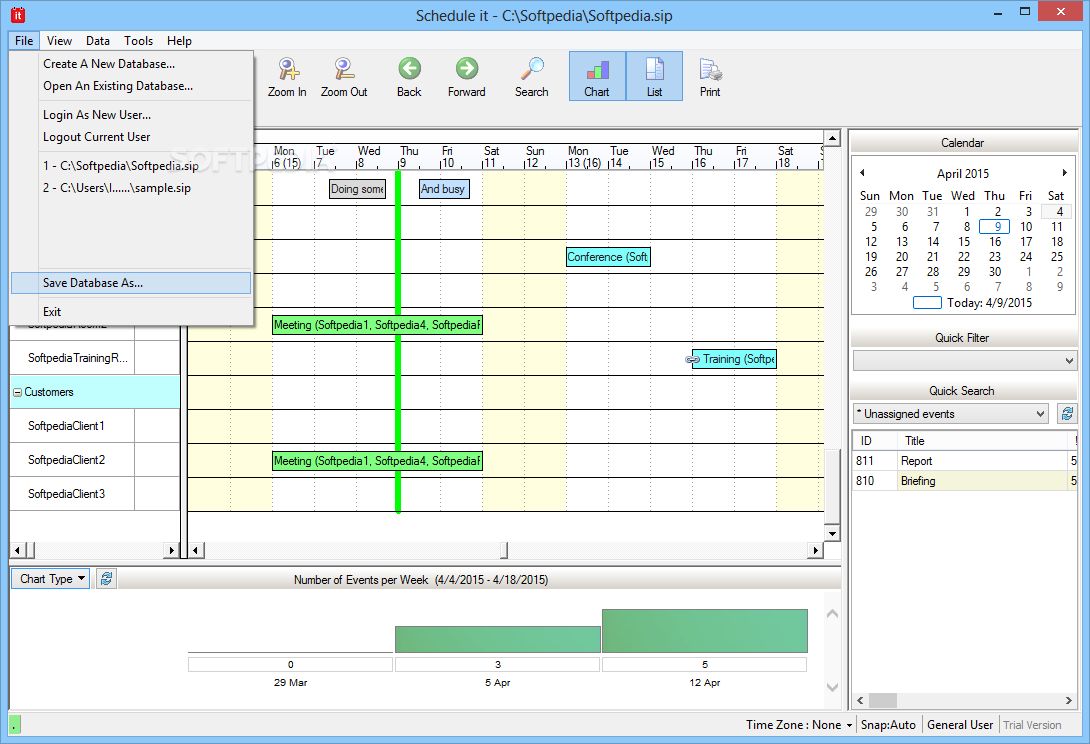Image resolution: width=1090 pixels, height=744 pixels.
Task: Open the Tools menu
Action: click(x=138, y=40)
